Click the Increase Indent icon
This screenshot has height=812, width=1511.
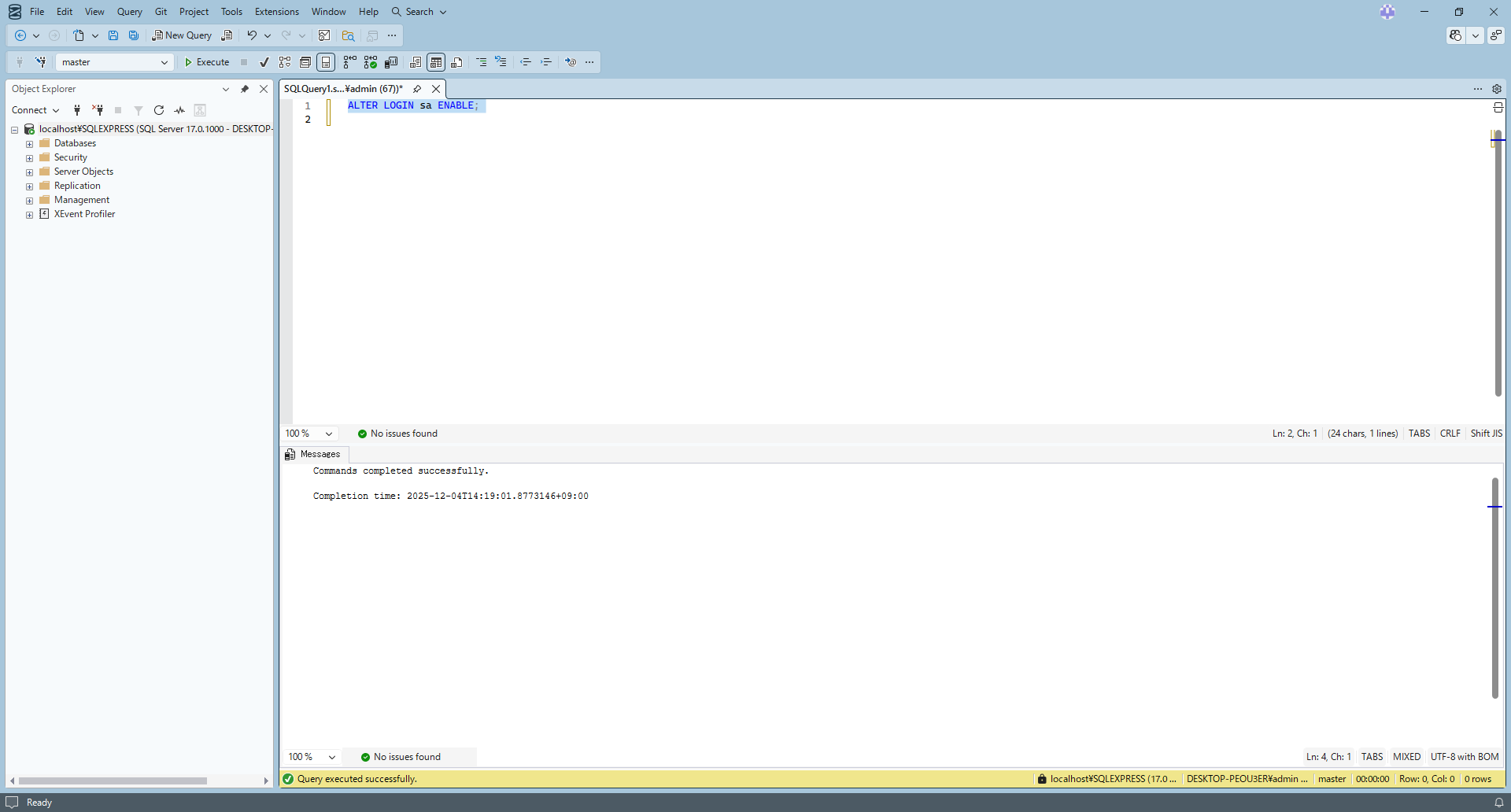click(546, 62)
